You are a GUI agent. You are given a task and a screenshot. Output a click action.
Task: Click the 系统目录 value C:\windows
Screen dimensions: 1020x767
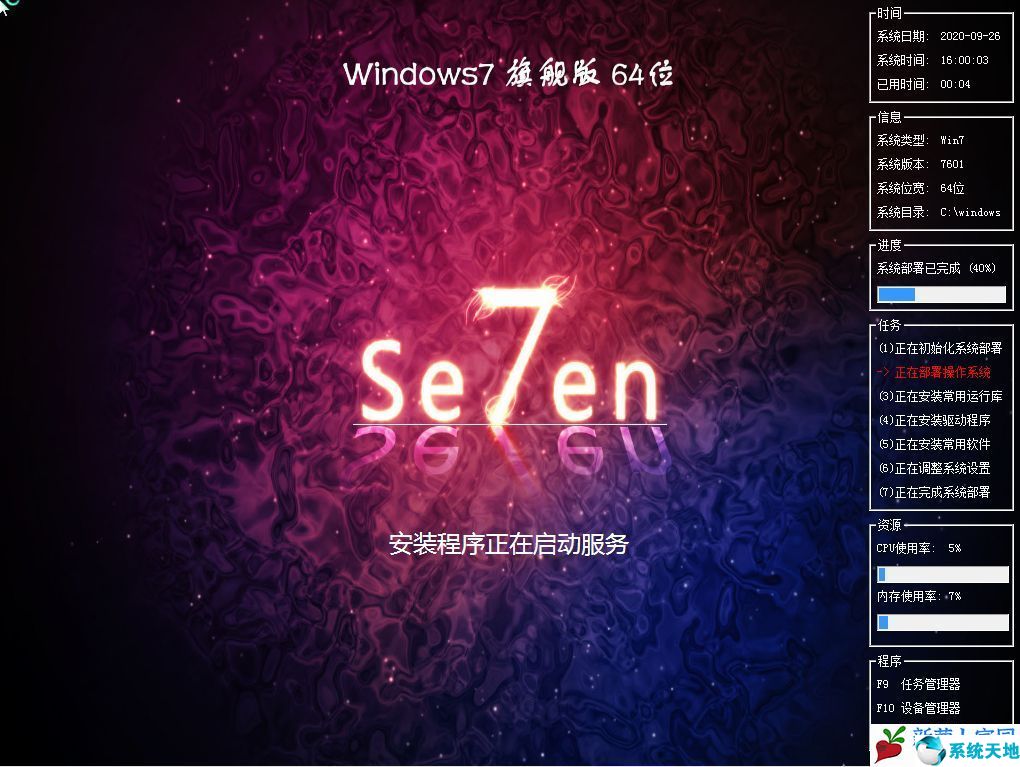(x=971, y=213)
